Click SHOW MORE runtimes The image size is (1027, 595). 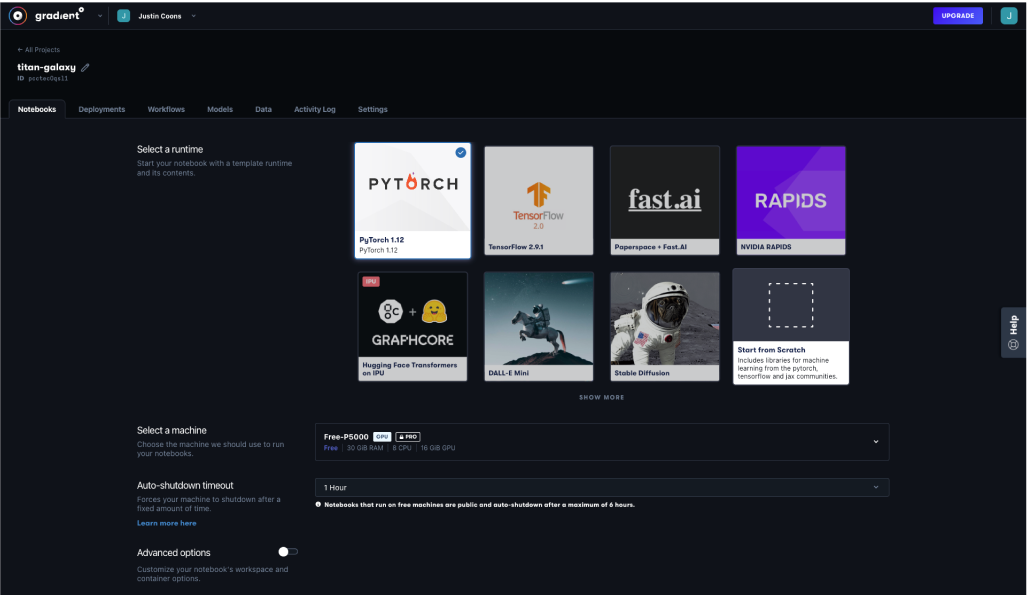pyautogui.click(x=601, y=398)
